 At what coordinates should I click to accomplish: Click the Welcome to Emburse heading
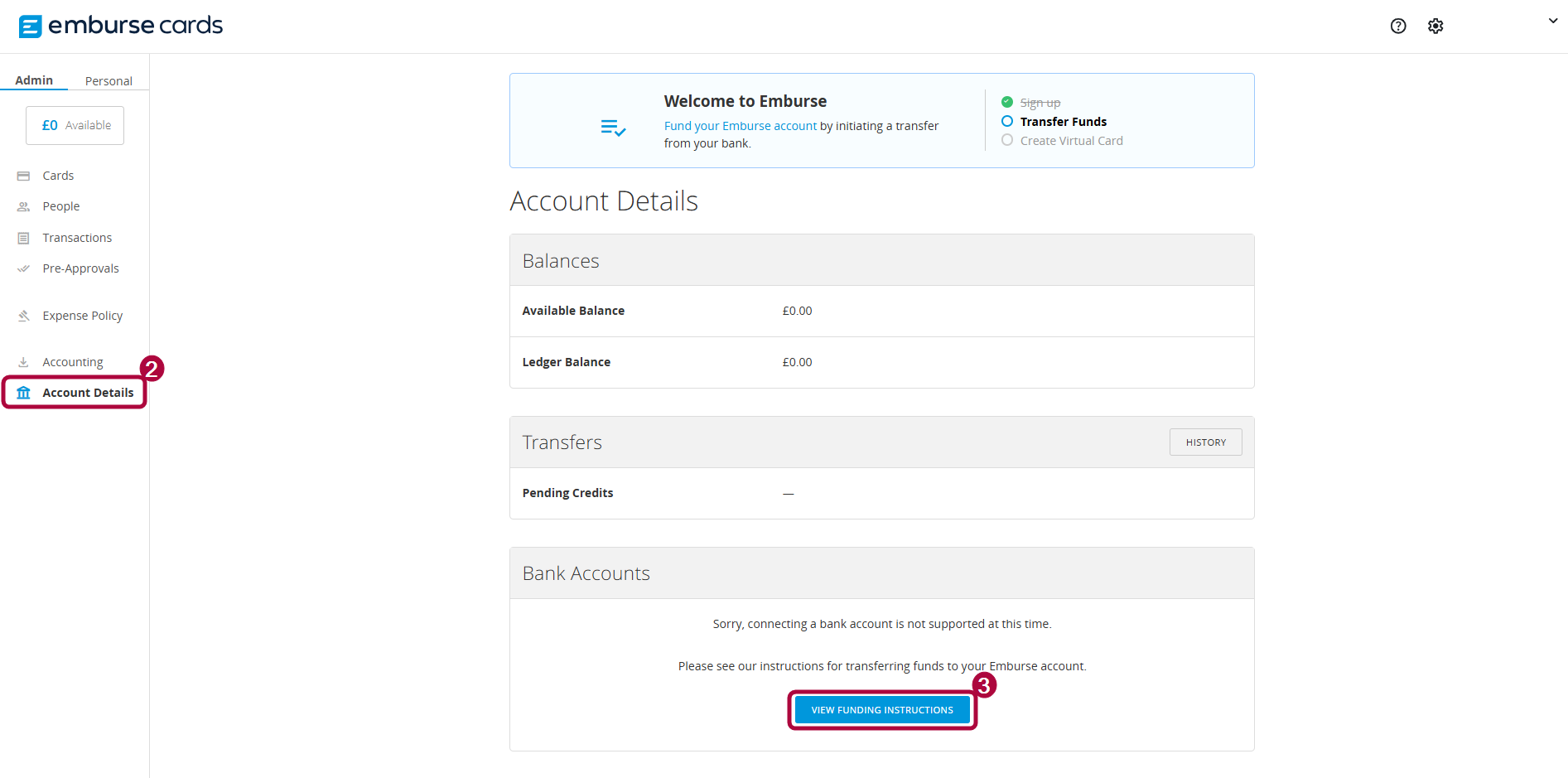745,101
